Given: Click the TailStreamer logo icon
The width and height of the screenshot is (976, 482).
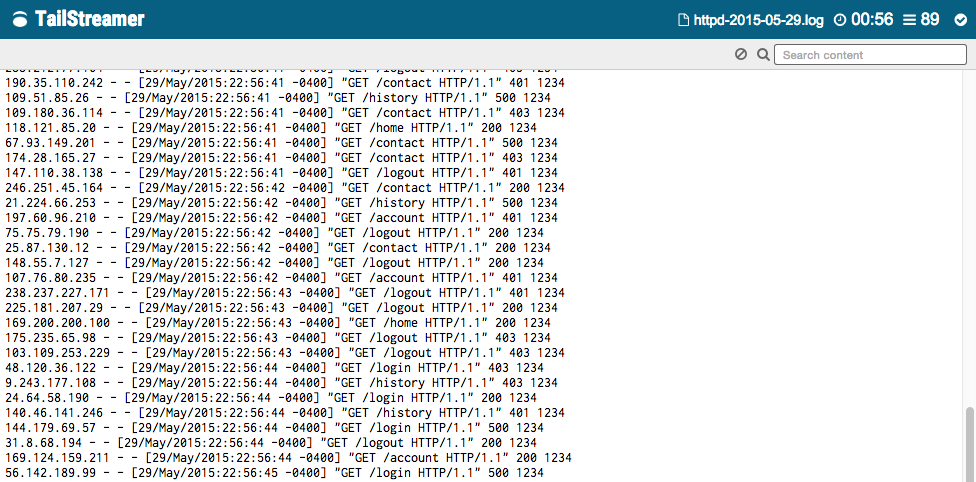Looking at the screenshot, I should coord(21,20).
